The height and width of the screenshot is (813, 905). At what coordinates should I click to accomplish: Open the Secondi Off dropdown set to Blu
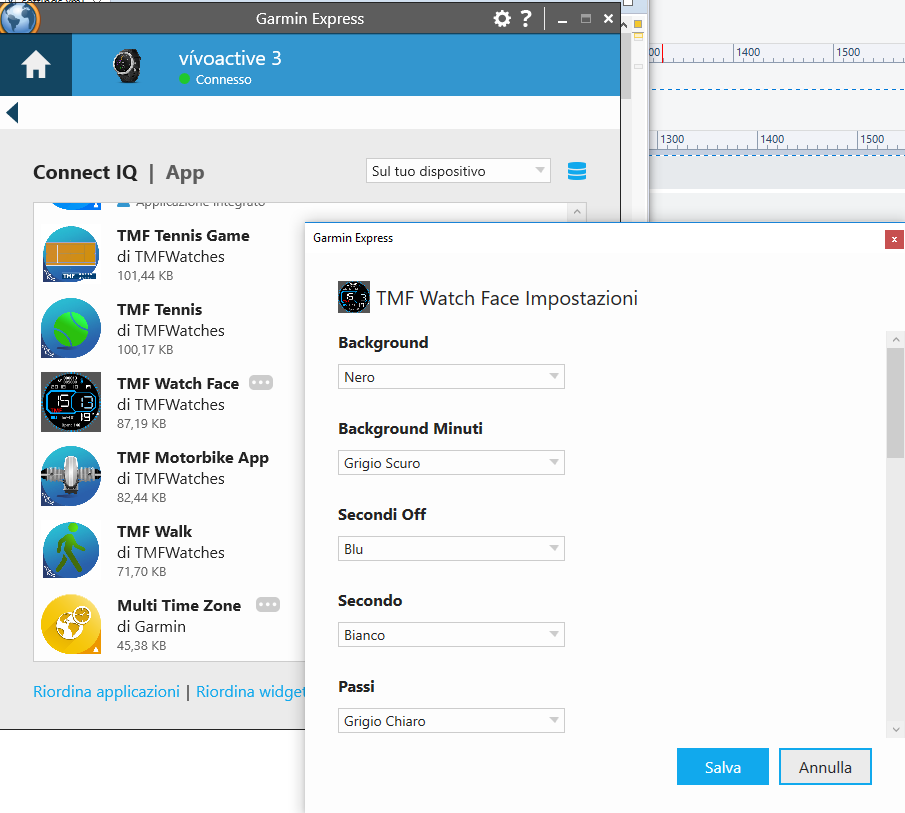(451, 549)
